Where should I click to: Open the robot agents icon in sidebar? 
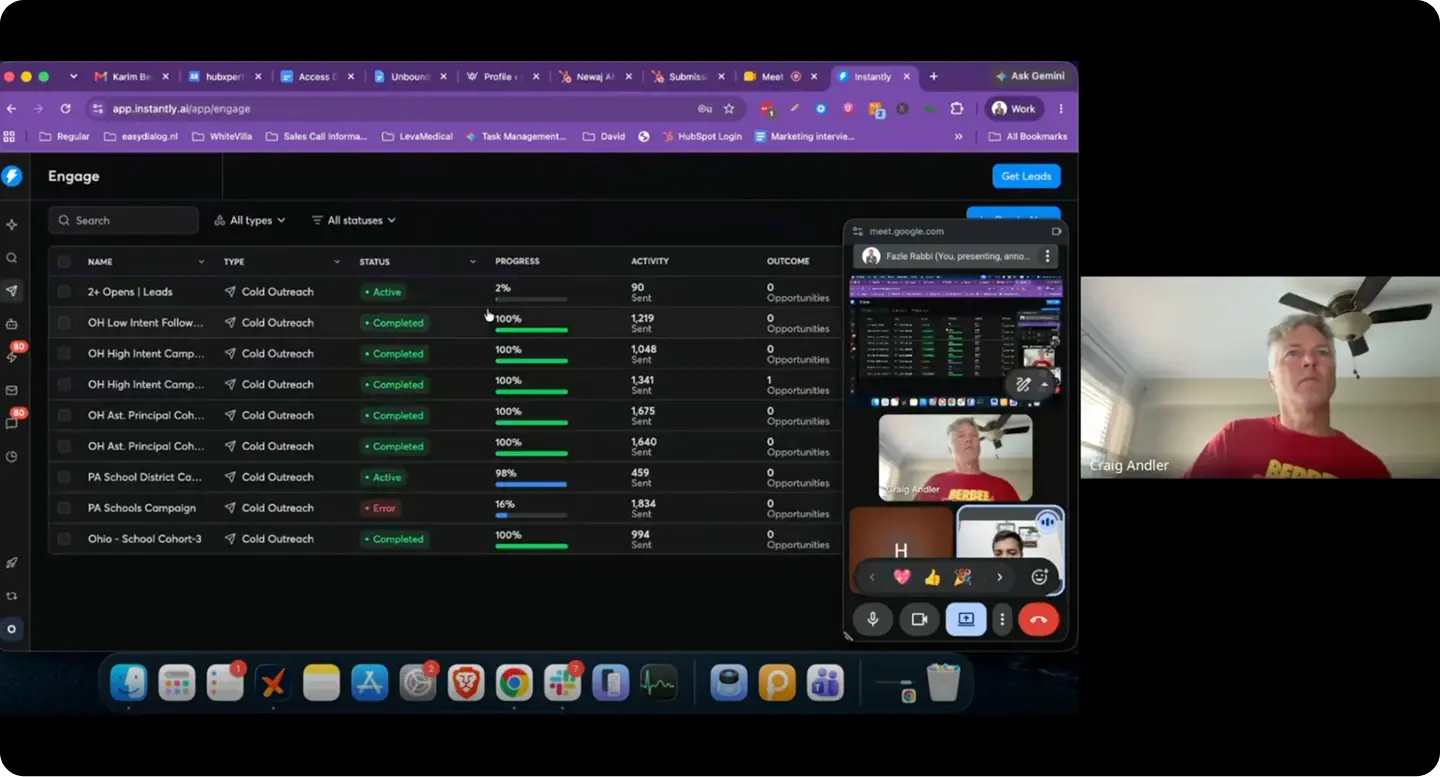click(12, 324)
